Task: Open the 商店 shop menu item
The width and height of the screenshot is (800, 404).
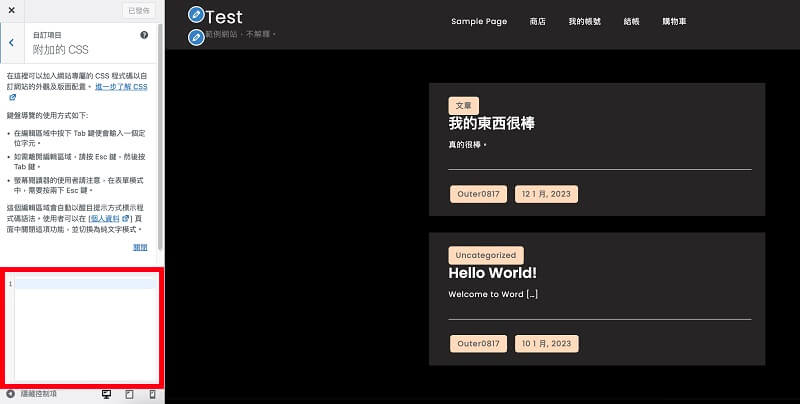Action: click(x=538, y=21)
